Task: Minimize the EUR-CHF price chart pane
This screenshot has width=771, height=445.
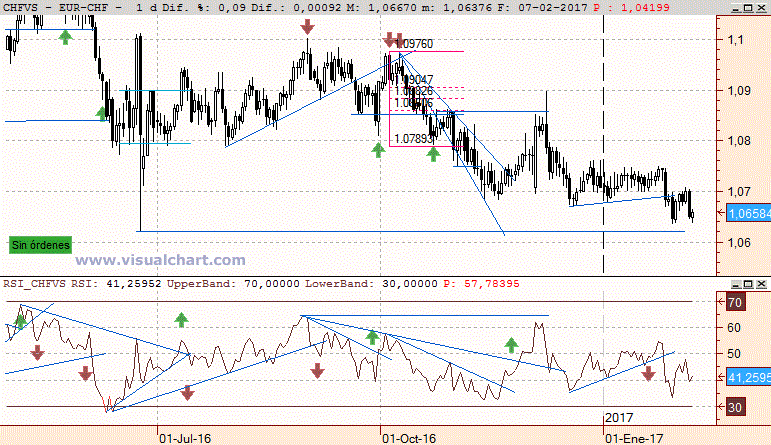Action: pyautogui.click(x=735, y=8)
